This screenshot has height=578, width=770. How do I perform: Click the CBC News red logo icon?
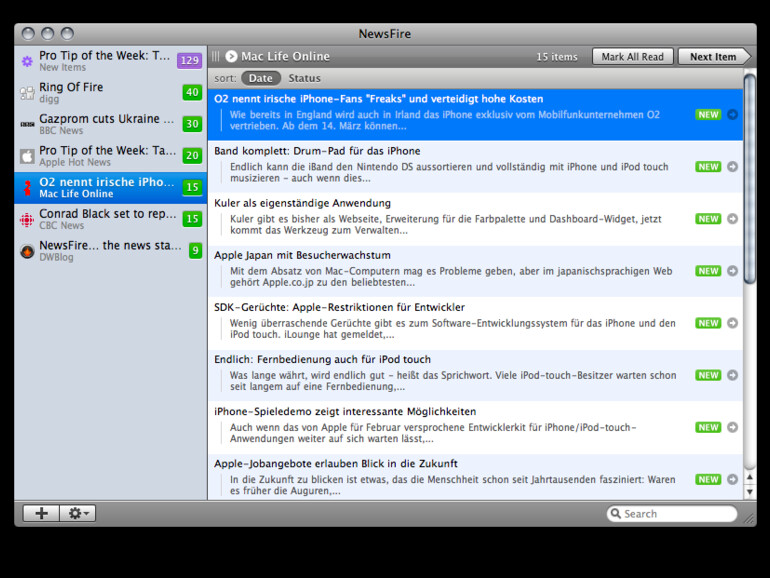pos(27,220)
